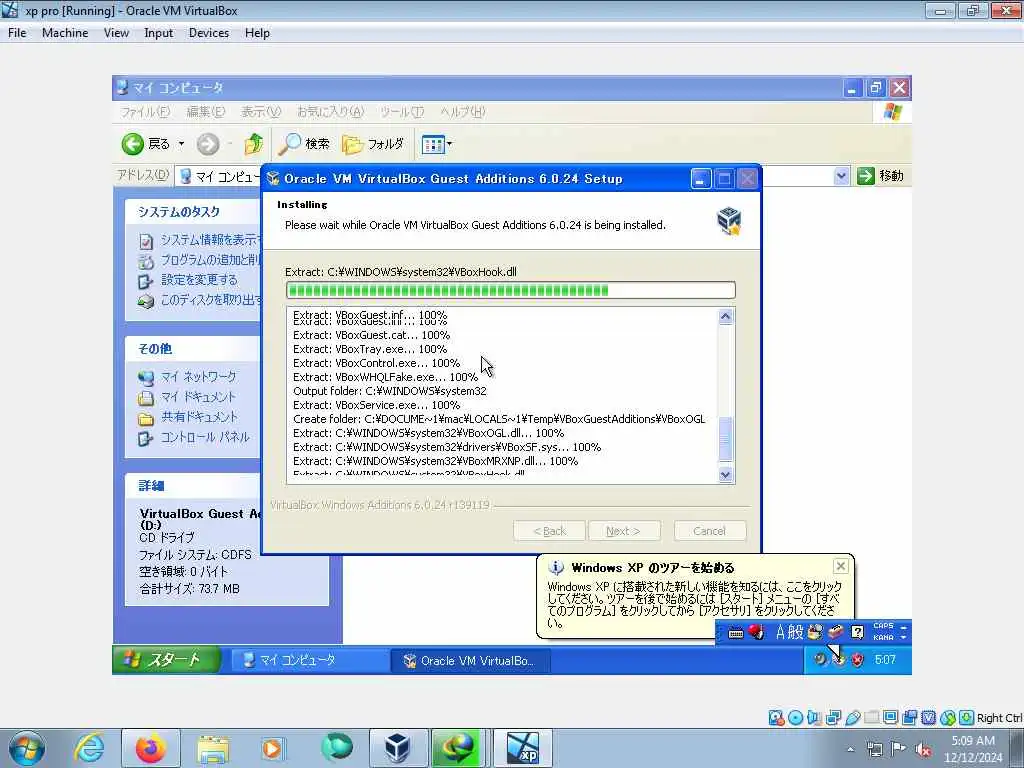
Task: Click log line 'Extract: VBoxService.exe... 100%'
Action: click(376, 405)
